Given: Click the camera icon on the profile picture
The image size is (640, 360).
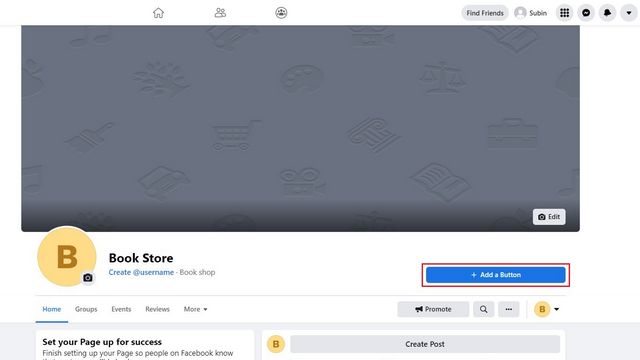Looking at the screenshot, I should coord(88,278).
